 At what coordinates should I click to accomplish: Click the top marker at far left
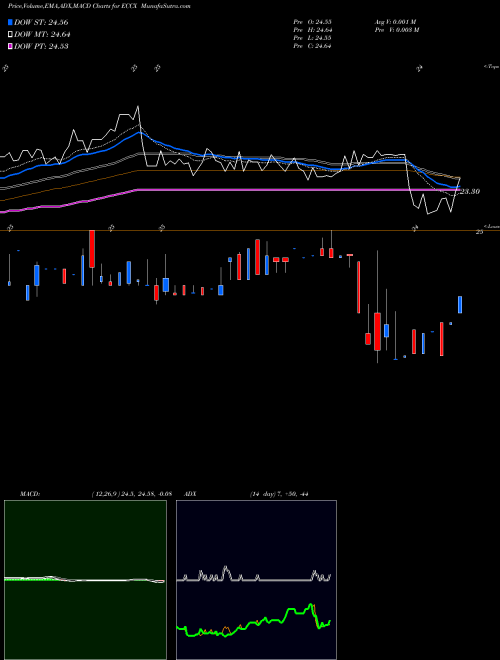click(5, 68)
